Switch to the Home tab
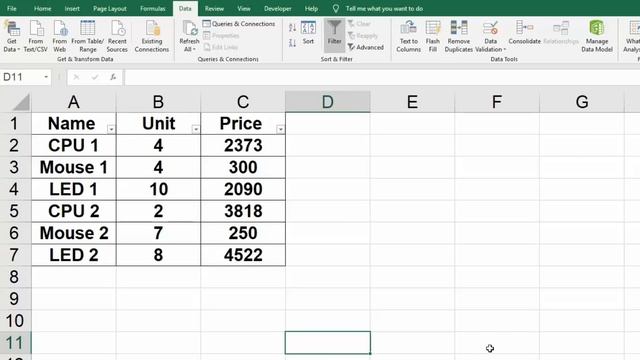Screen dimensions: 640x360 42,9
